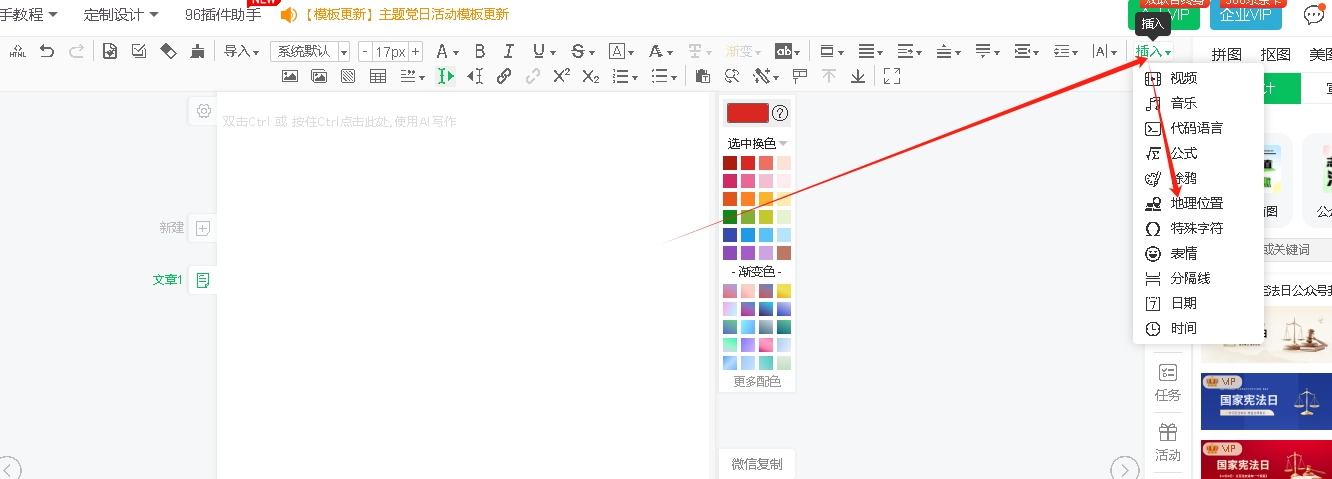1332x479 pixels.
Task: Toggle the green text direction button
Action: tap(445, 76)
